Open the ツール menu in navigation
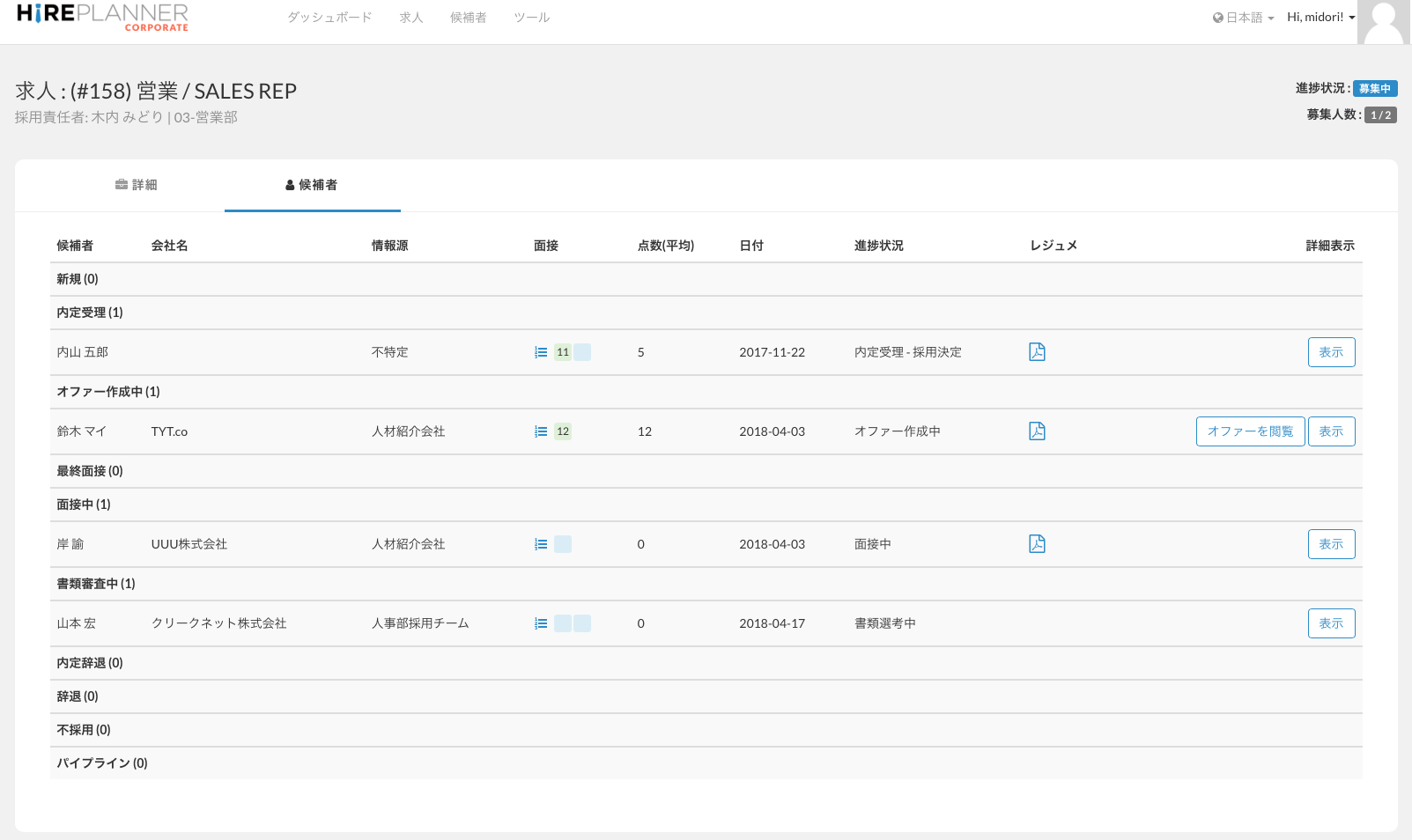This screenshot has width=1412, height=840. [x=531, y=18]
